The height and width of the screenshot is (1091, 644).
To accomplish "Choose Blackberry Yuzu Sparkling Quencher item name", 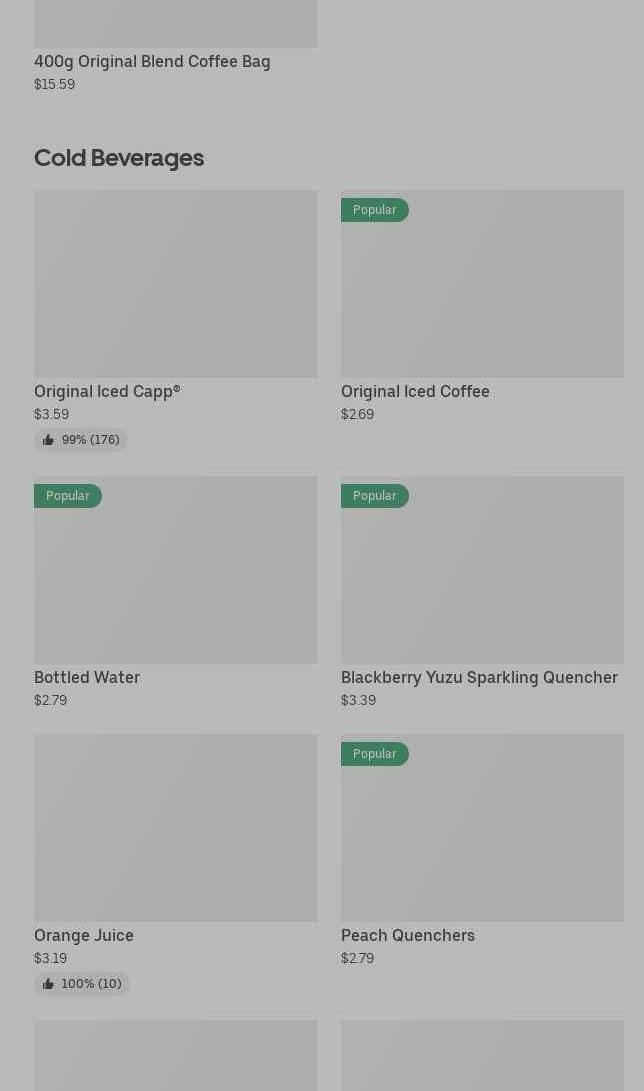I will pyautogui.click(x=479, y=678).
